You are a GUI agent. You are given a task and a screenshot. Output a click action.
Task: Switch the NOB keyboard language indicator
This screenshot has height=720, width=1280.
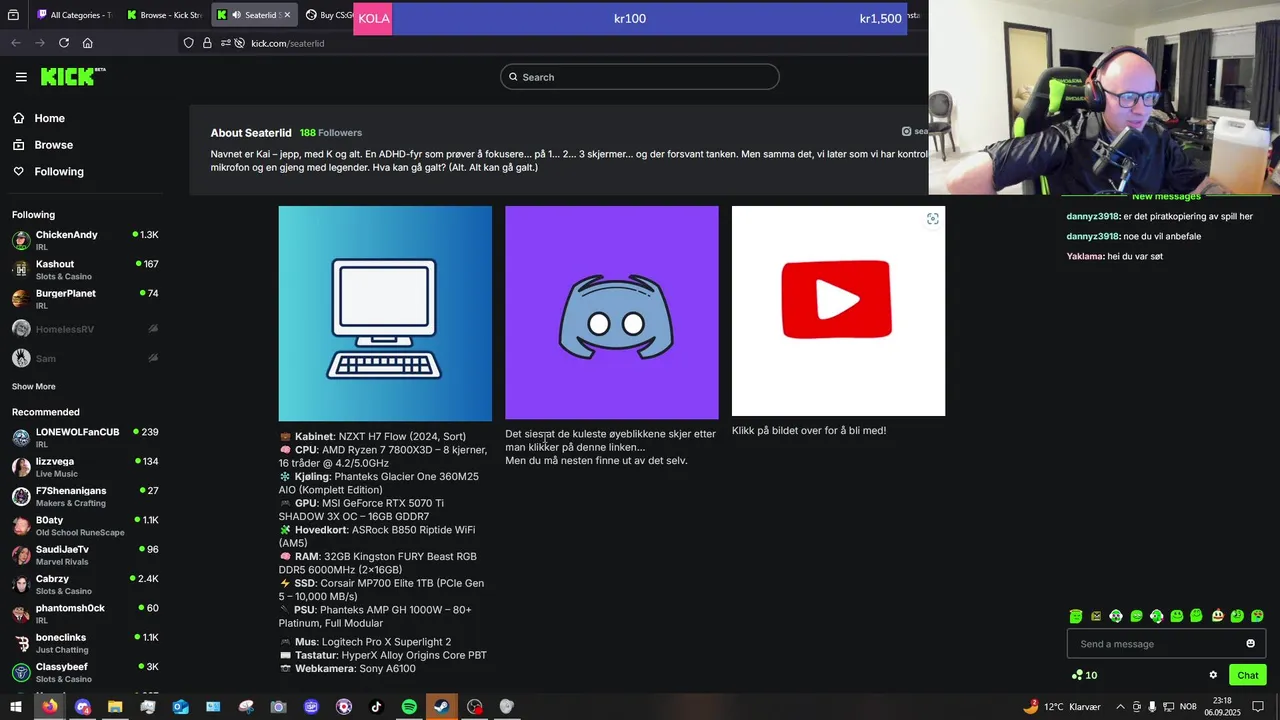(x=1188, y=706)
